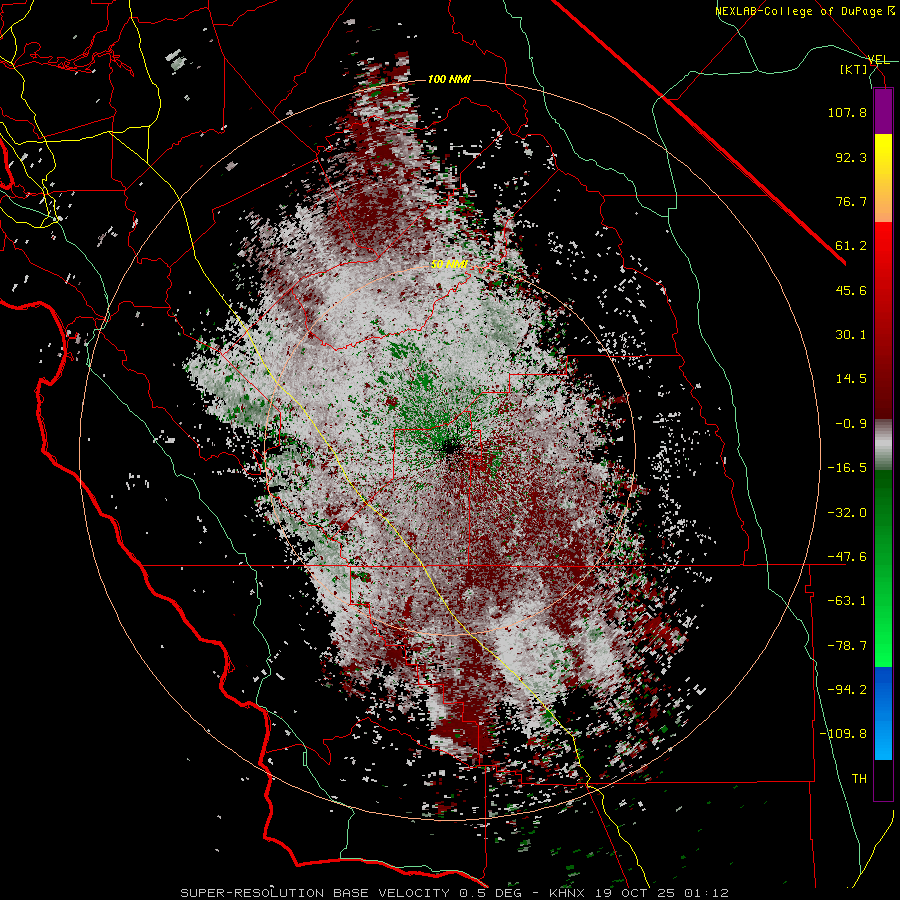This screenshot has width=900, height=900.
Task: Click the -94.2 velocity scale value
Action: point(847,690)
